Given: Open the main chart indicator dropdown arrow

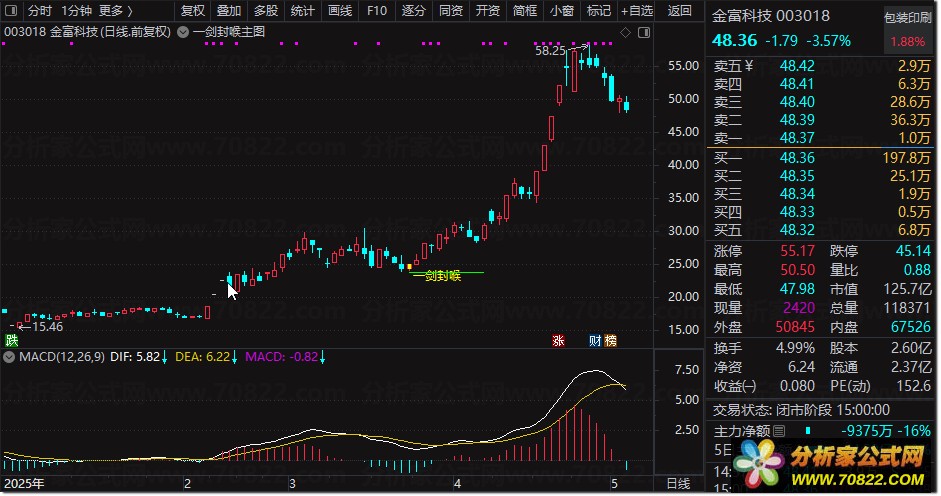Looking at the screenshot, I should coord(183,32).
